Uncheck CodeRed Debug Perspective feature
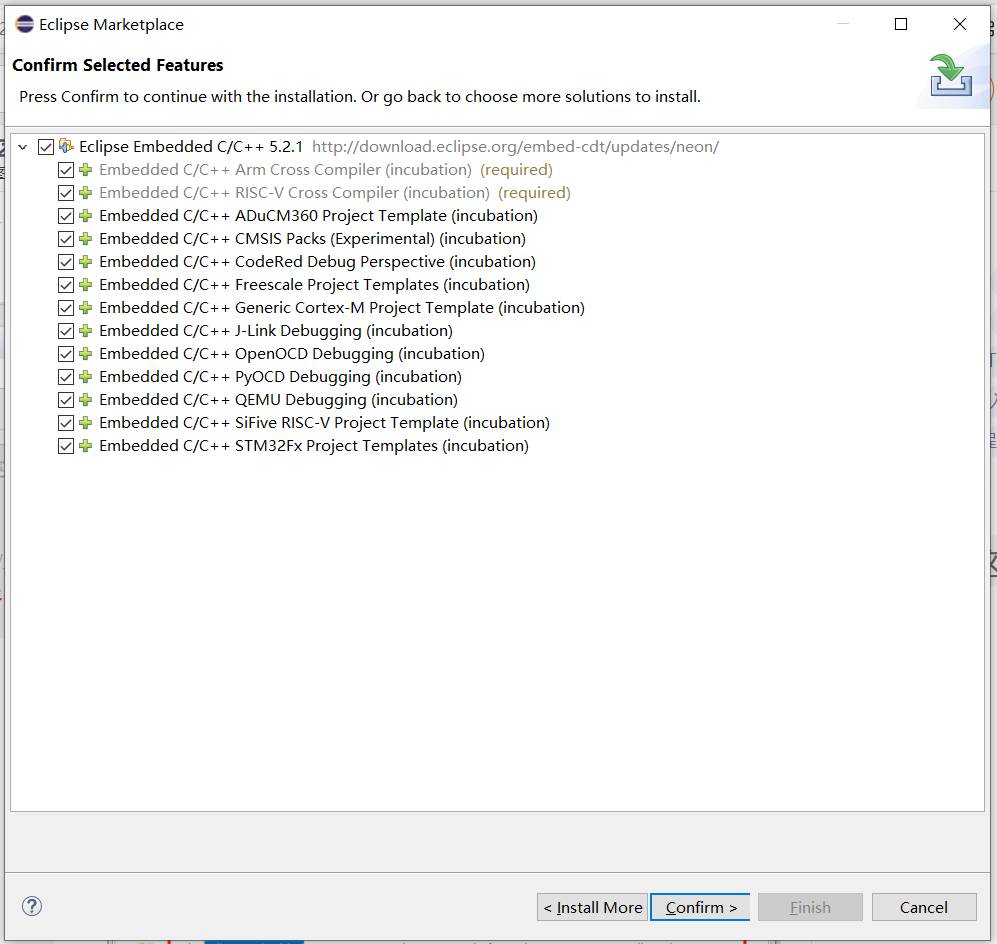 click(x=65, y=262)
